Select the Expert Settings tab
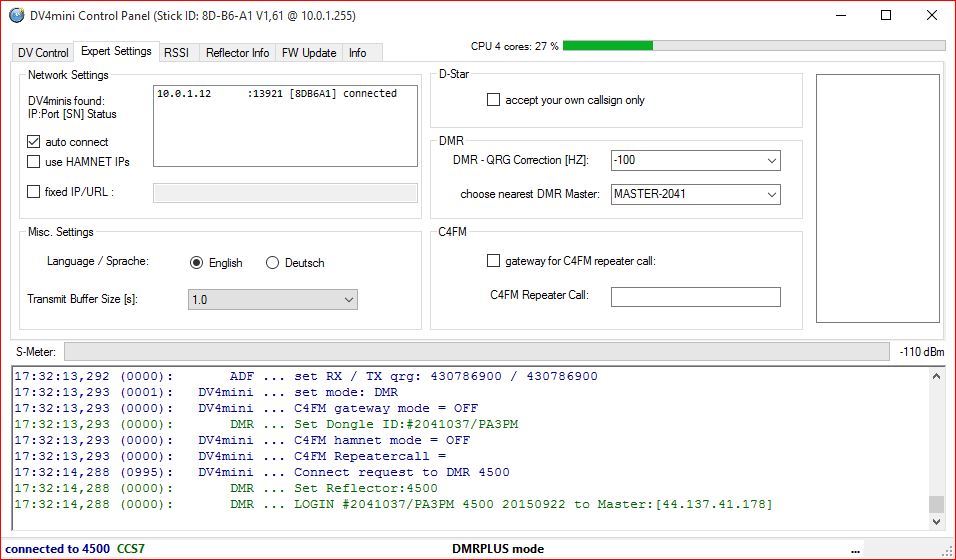956x560 pixels. pos(116,51)
